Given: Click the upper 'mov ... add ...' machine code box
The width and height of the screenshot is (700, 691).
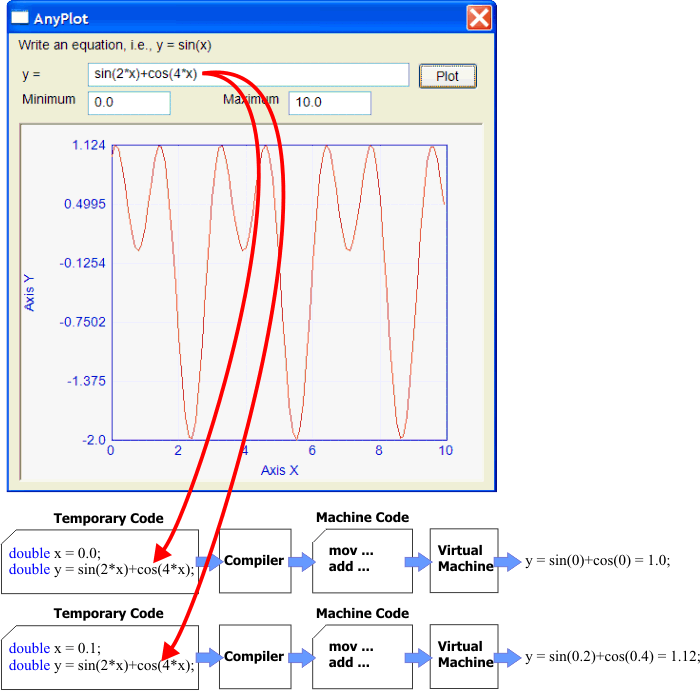Looking at the screenshot, I should click(362, 561).
